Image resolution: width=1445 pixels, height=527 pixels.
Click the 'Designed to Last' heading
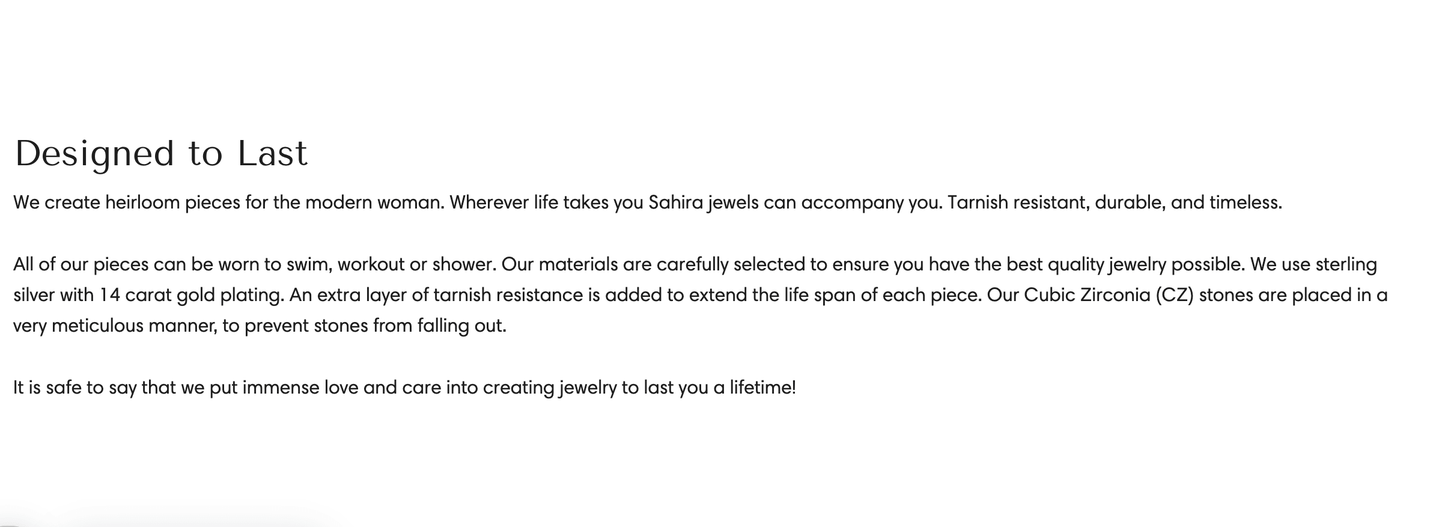[161, 154]
